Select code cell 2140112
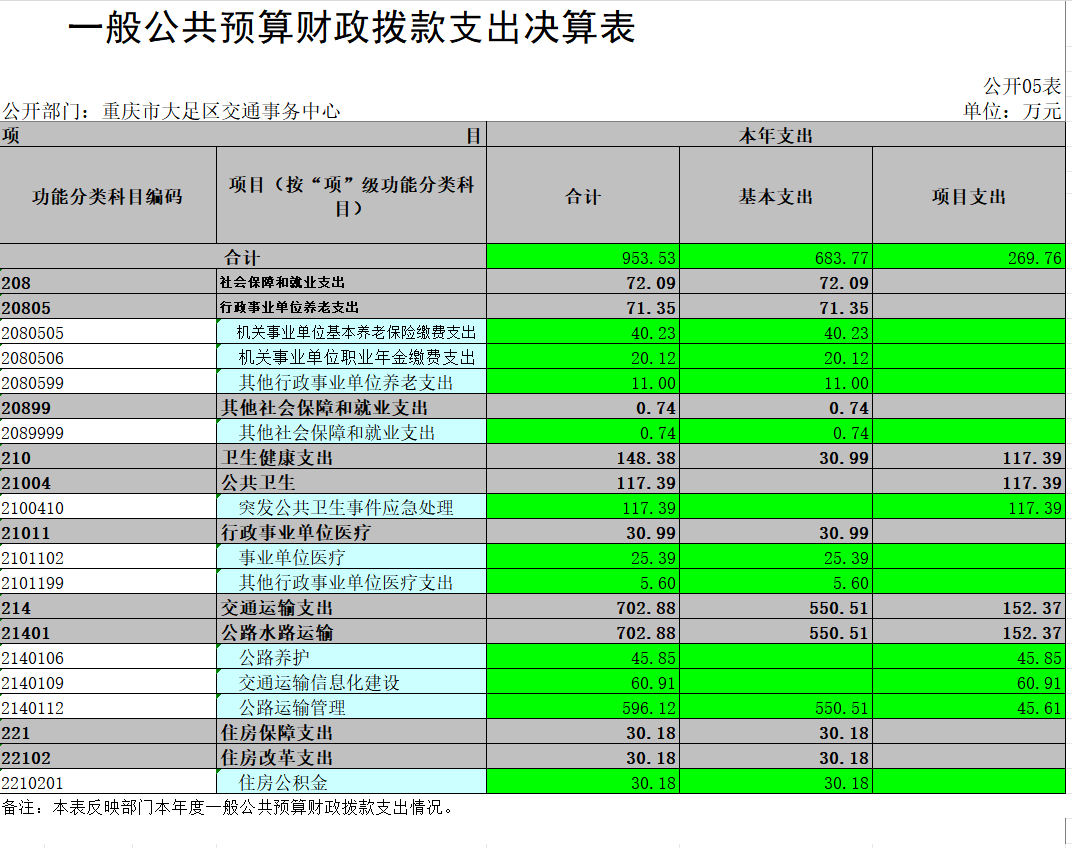Viewport: 1072px width, 848px height. pos(108,708)
